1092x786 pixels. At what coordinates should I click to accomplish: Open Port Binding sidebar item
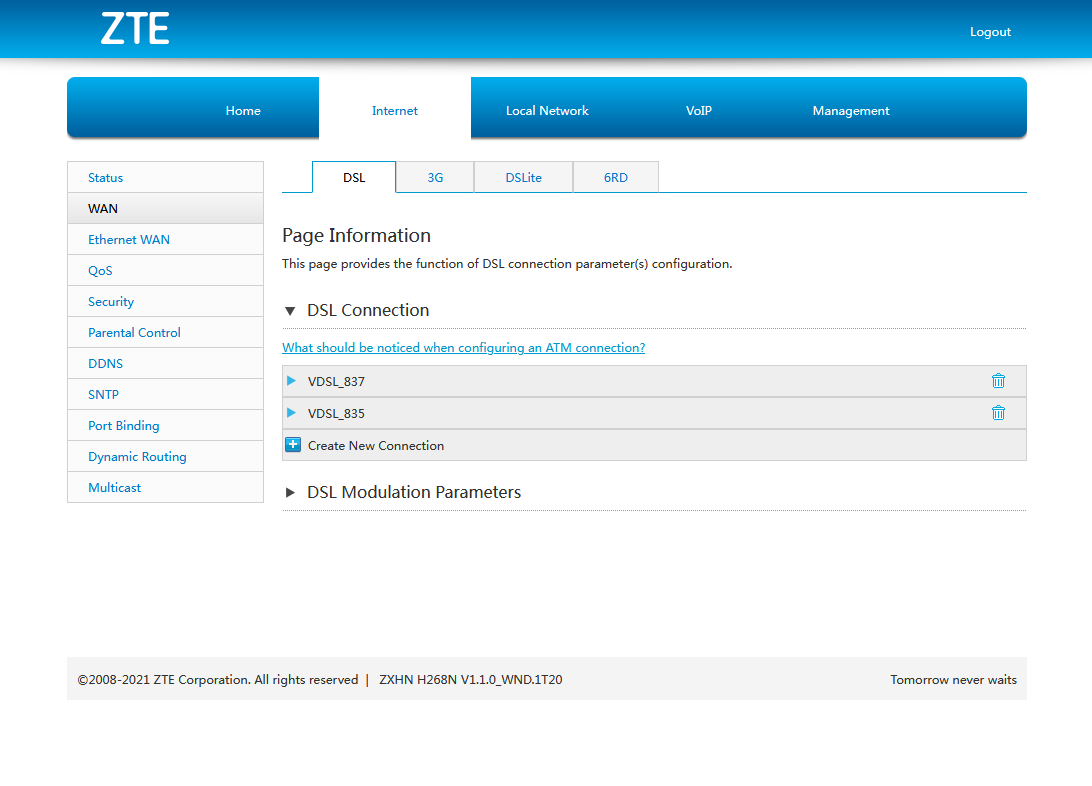click(166, 425)
